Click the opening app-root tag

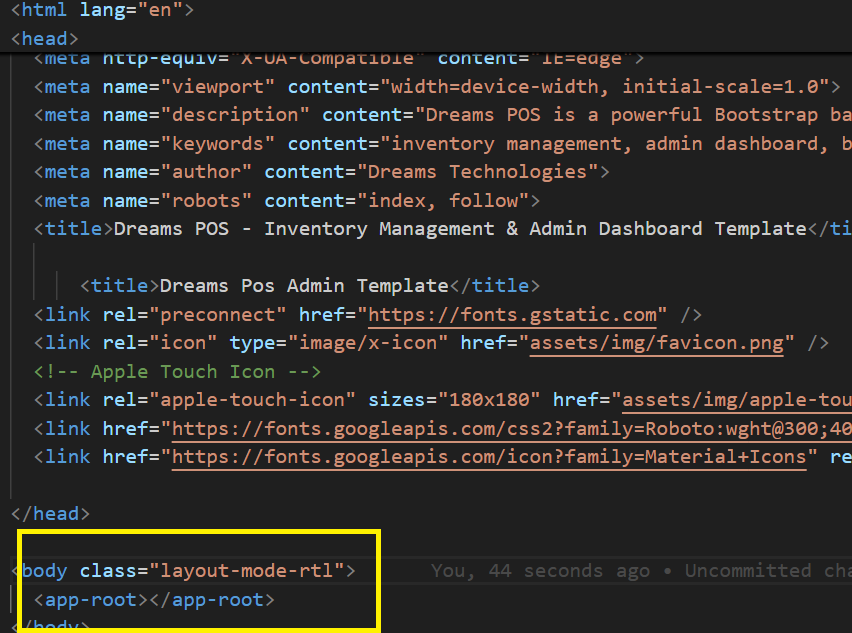point(91,600)
